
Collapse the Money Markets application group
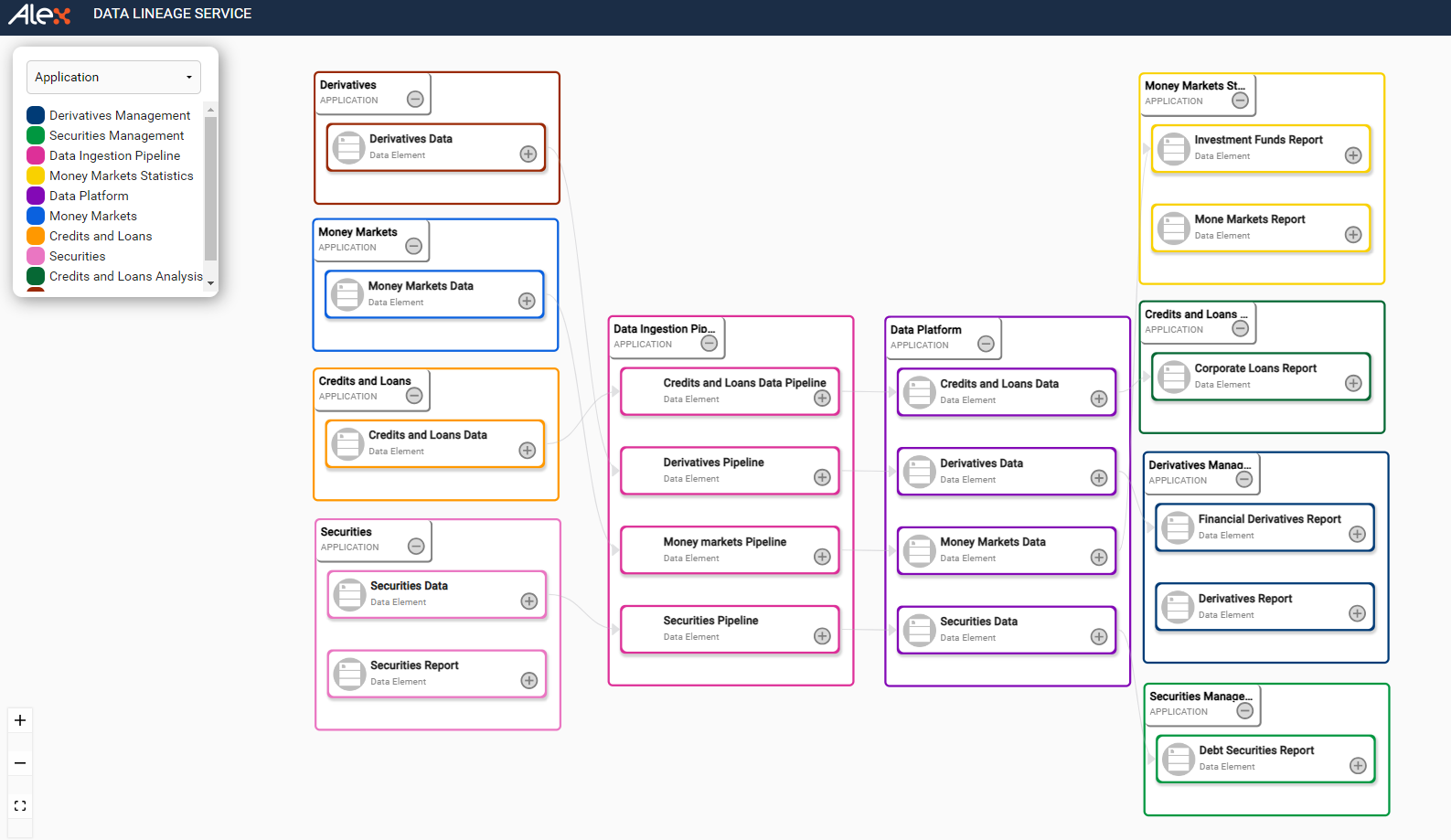pyautogui.click(x=413, y=246)
